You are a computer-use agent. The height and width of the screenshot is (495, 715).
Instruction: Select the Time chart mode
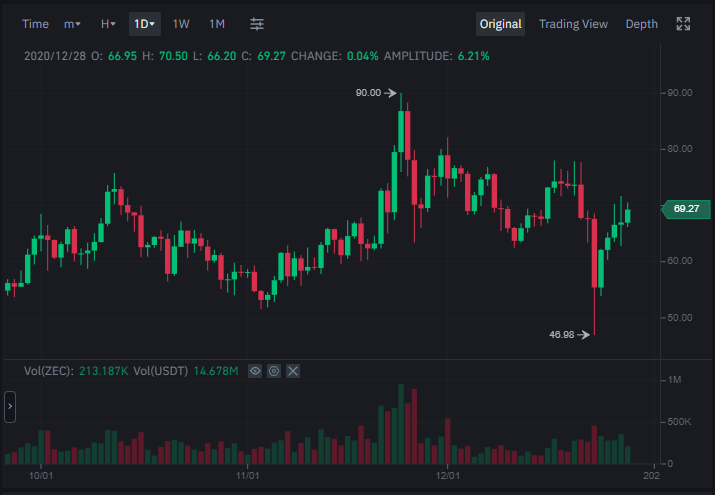35,24
